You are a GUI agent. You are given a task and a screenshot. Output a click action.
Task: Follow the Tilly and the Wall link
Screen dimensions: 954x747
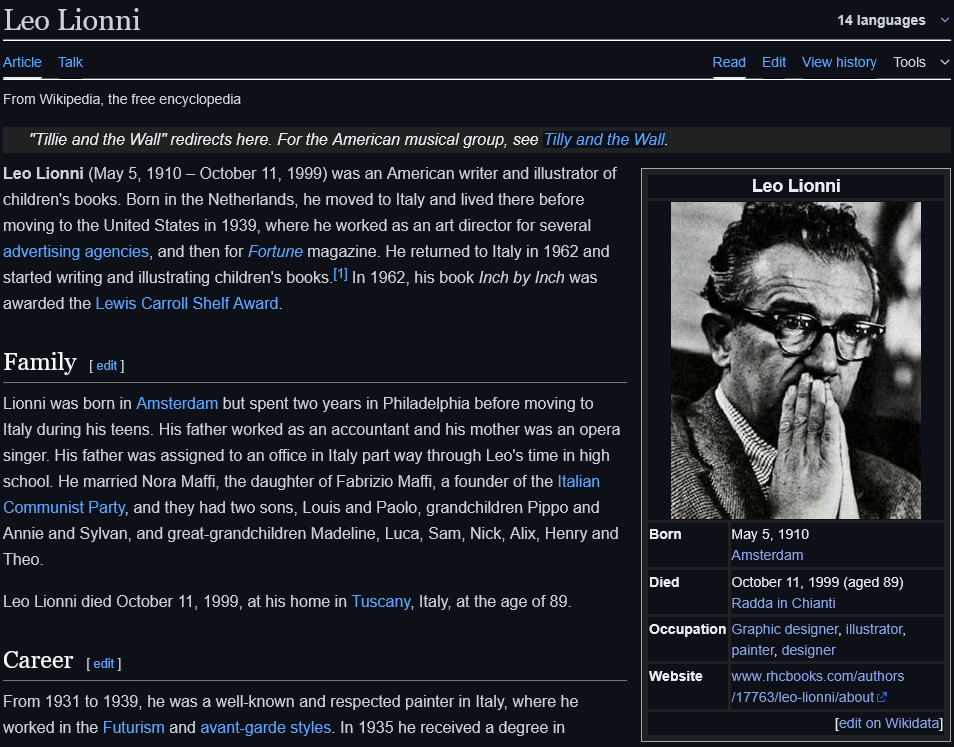click(604, 139)
